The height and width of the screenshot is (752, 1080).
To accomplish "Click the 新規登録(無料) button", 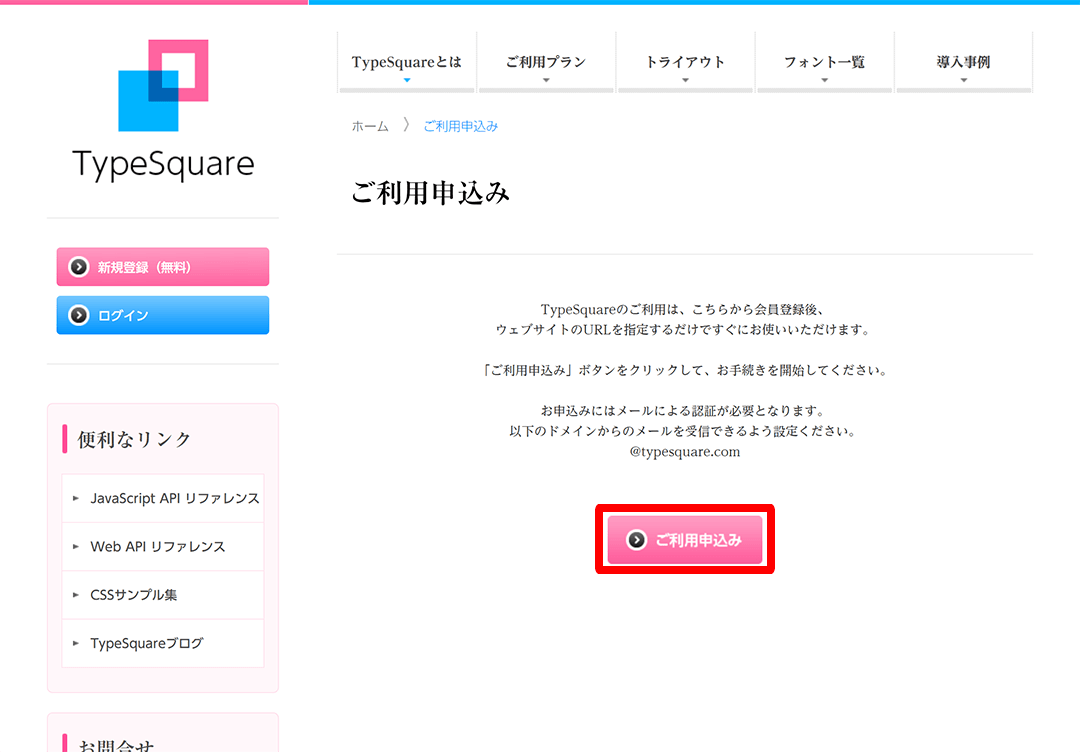I will 163,267.
